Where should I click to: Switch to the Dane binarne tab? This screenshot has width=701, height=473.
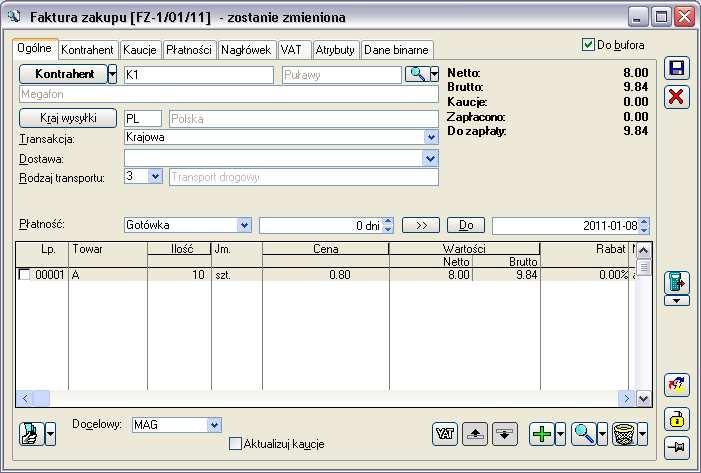click(396, 50)
